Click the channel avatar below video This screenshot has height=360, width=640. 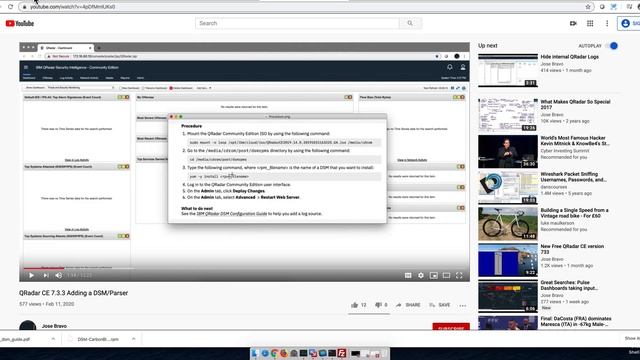point(28,326)
